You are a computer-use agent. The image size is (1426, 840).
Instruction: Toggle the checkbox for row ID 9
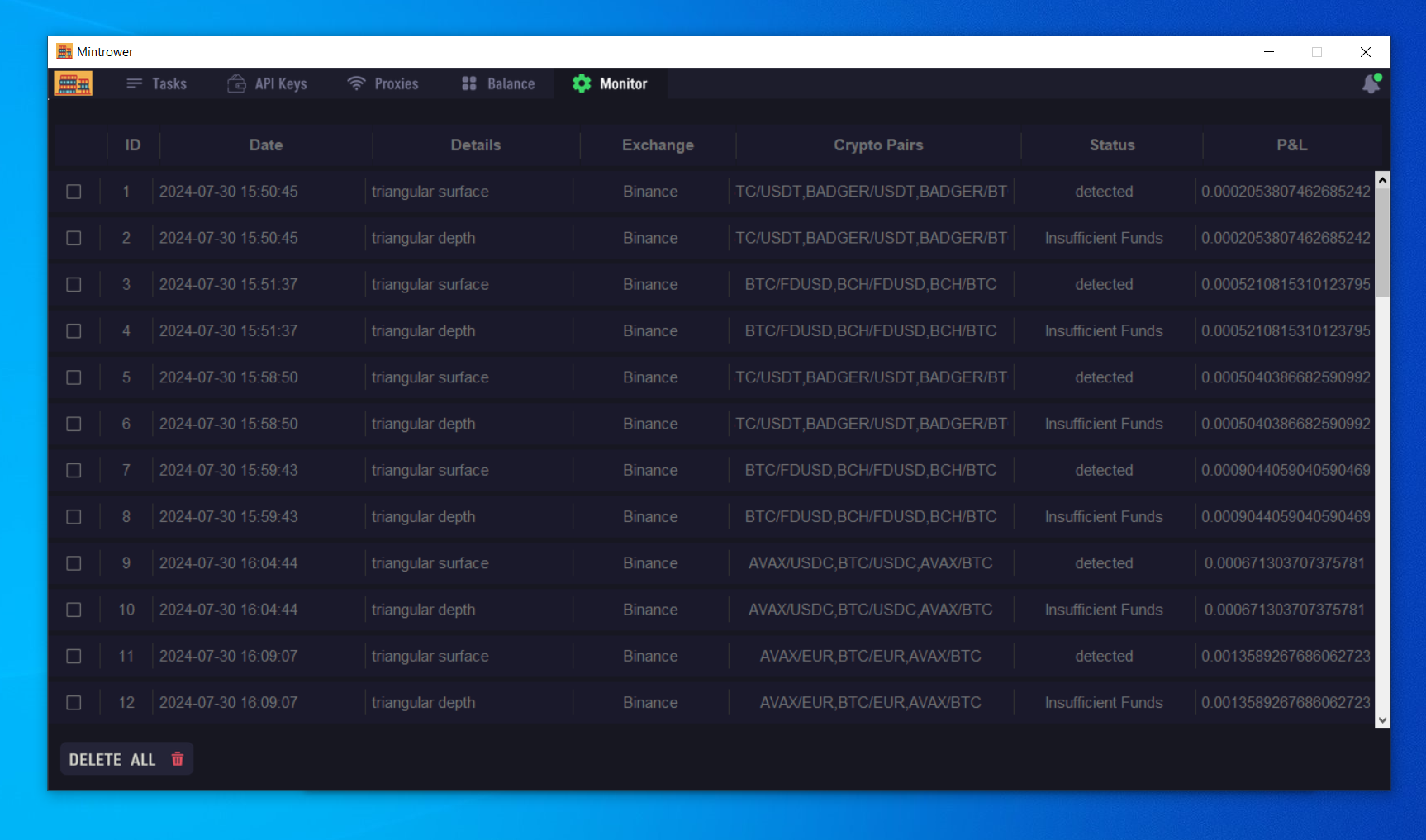pyautogui.click(x=74, y=563)
